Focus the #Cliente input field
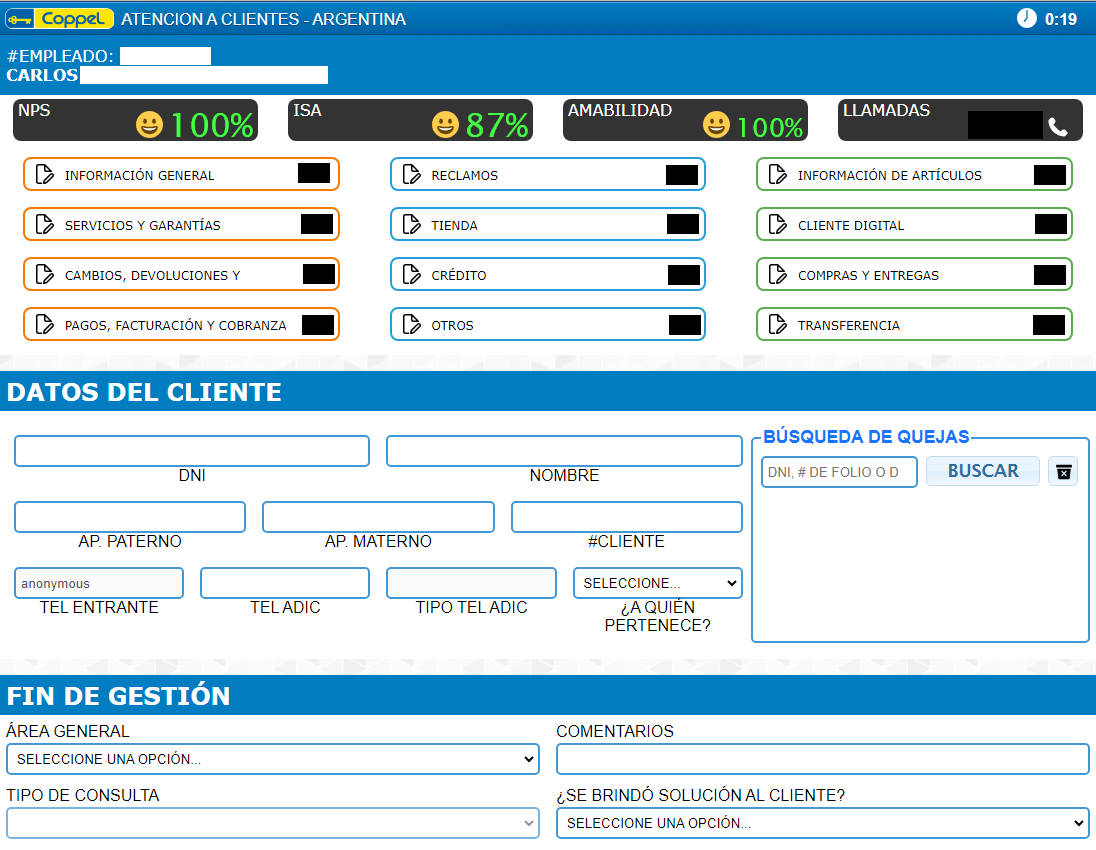 point(626,517)
